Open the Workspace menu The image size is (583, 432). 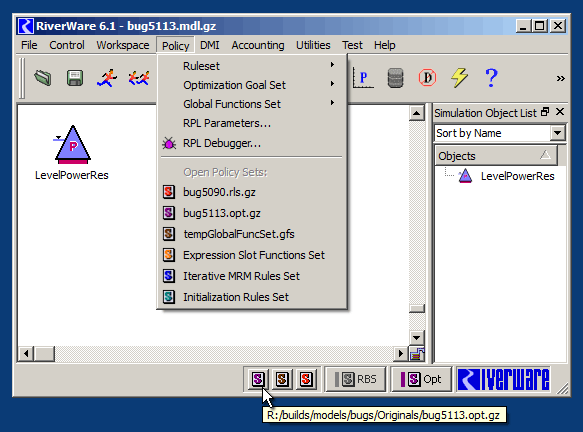pyautogui.click(x=123, y=45)
